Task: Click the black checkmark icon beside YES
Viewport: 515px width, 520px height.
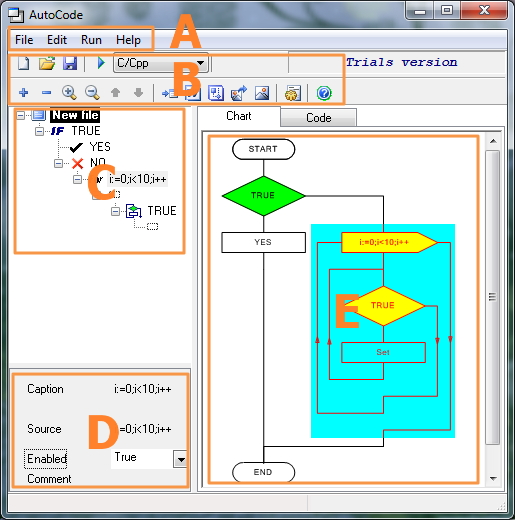Action: [76, 147]
